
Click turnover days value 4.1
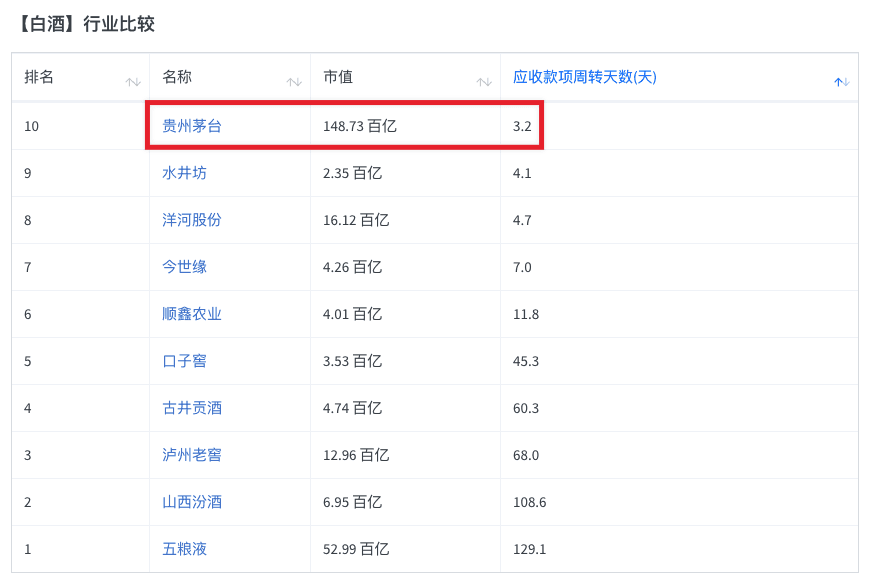(x=522, y=173)
